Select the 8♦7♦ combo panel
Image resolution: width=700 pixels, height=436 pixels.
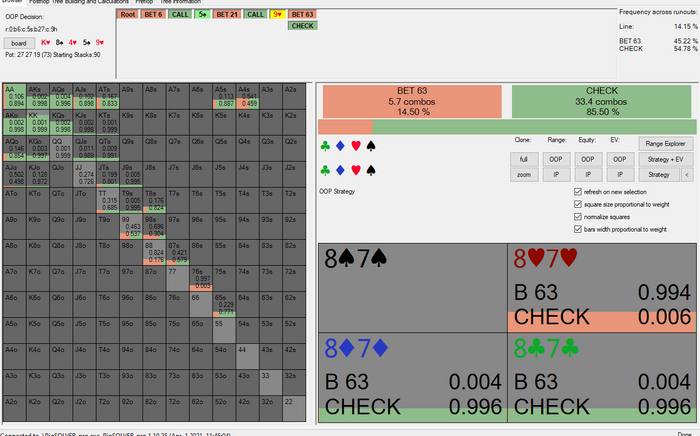point(413,378)
